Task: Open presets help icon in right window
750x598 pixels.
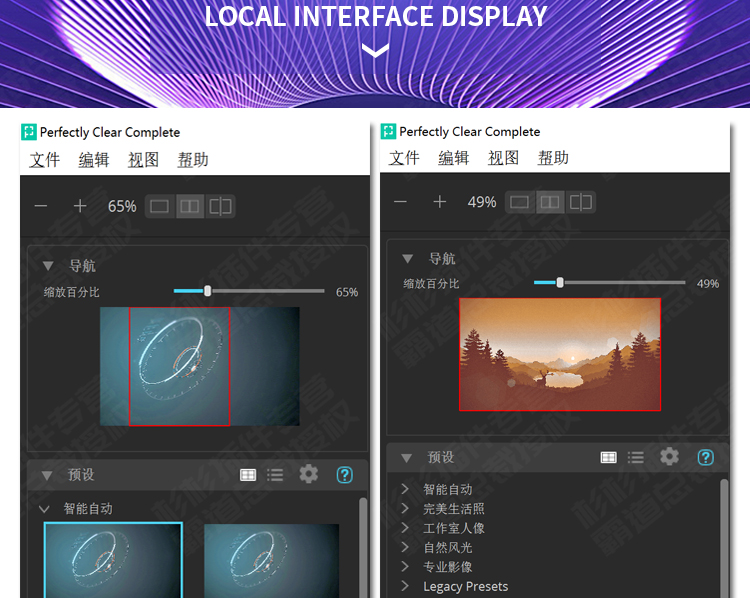Action: (706, 457)
